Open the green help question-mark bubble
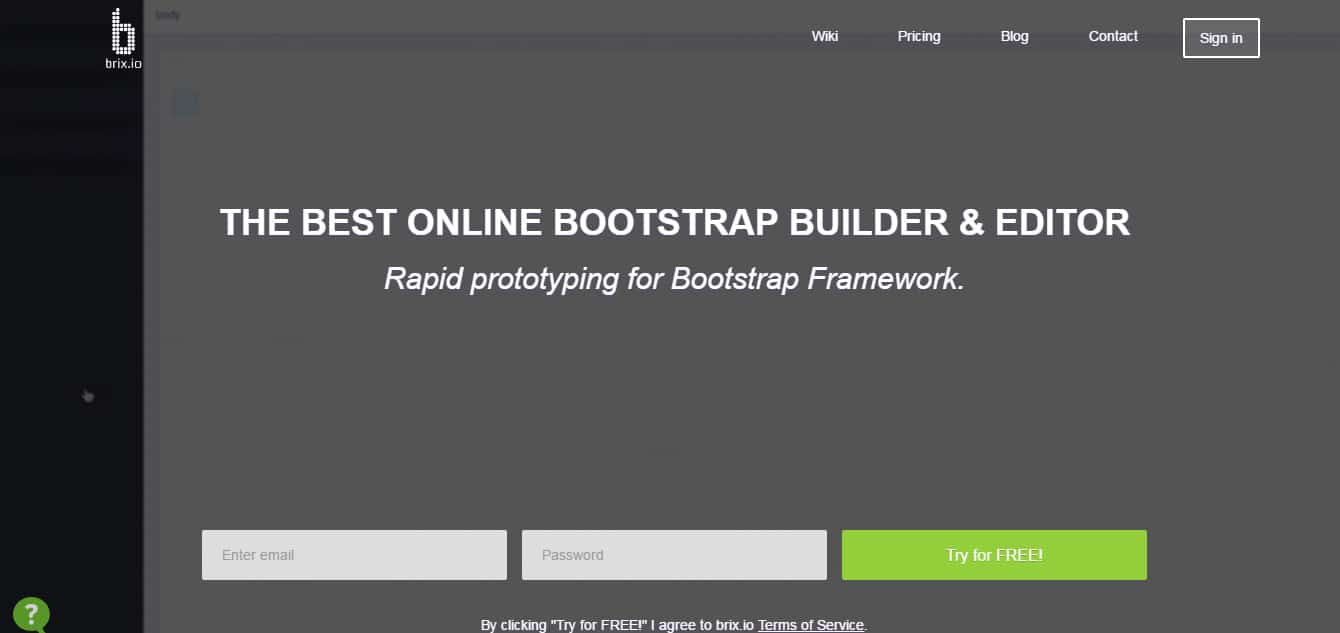The width and height of the screenshot is (1340, 633). point(31,614)
